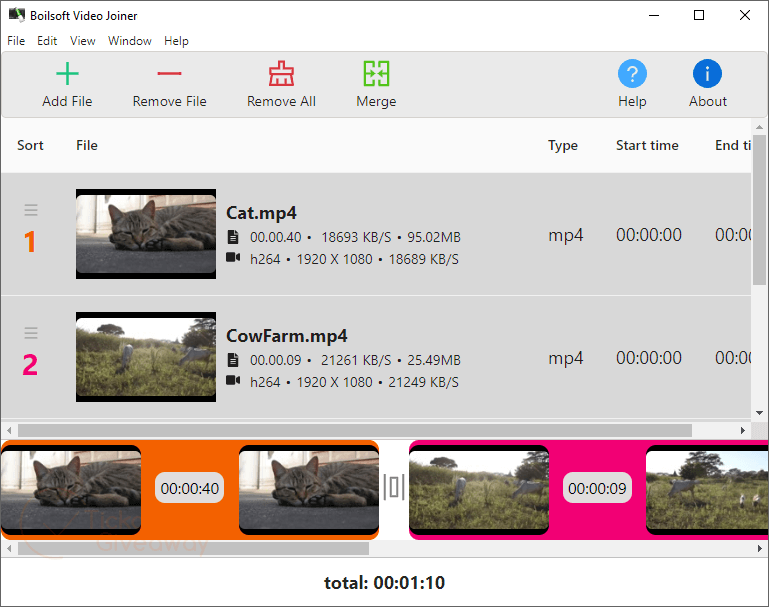The height and width of the screenshot is (607, 769).
Task: Click the CowFarm.mp4 file name
Action: (x=286, y=336)
